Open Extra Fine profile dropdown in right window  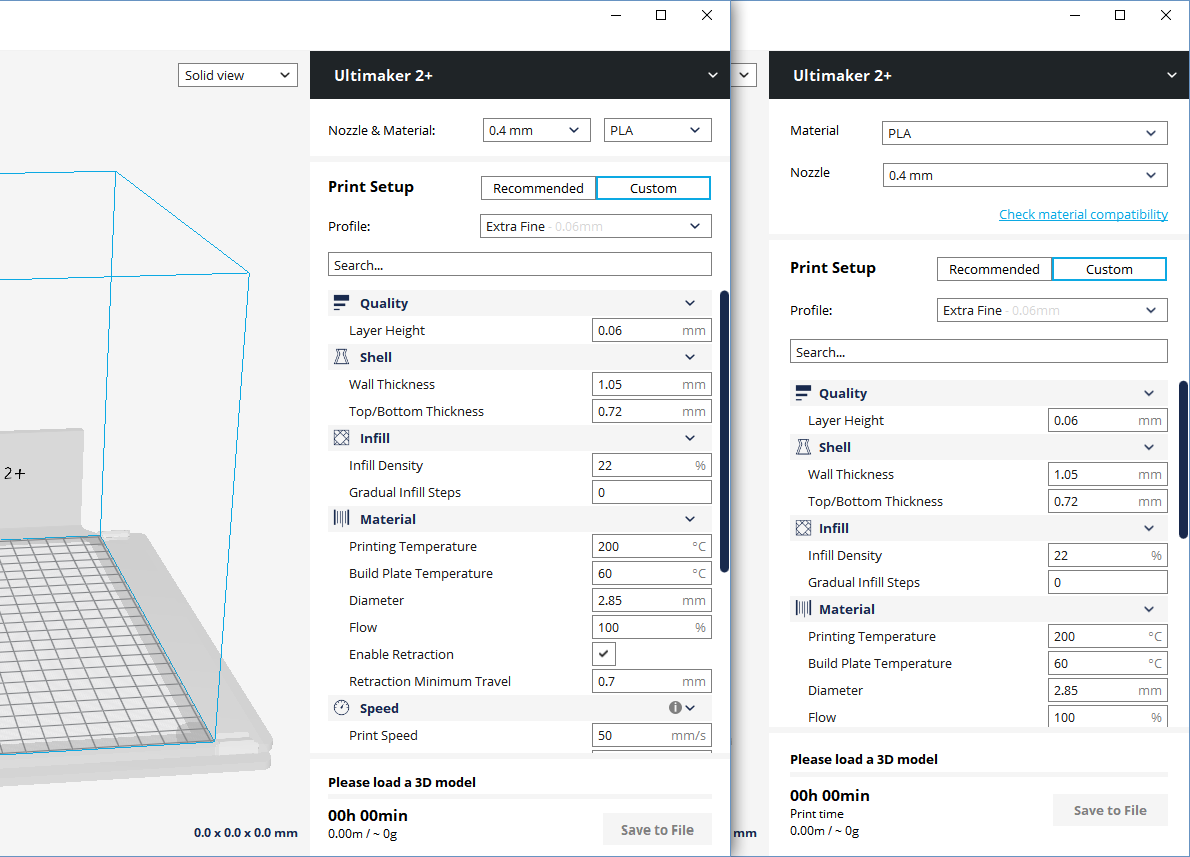click(1052, 310)
